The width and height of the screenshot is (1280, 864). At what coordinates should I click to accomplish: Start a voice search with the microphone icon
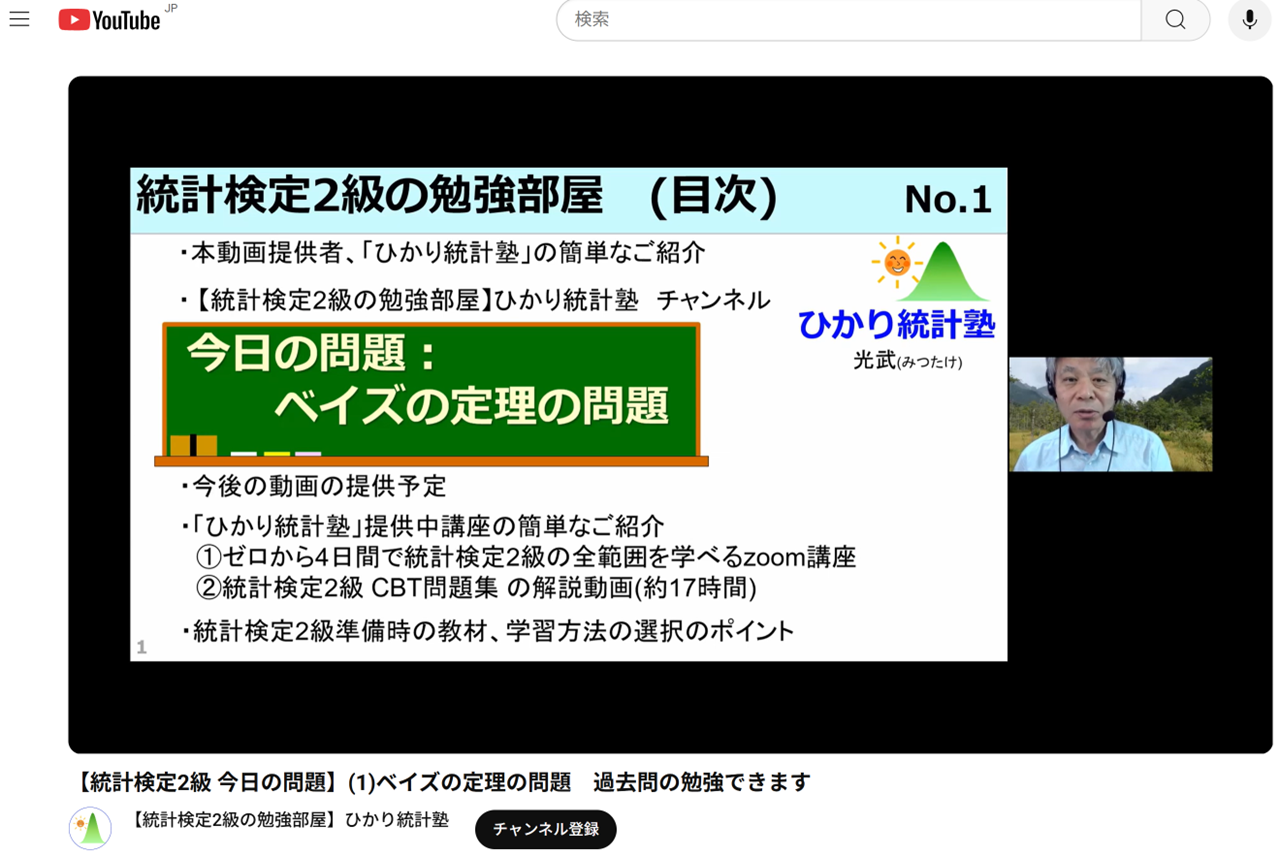1247,19
